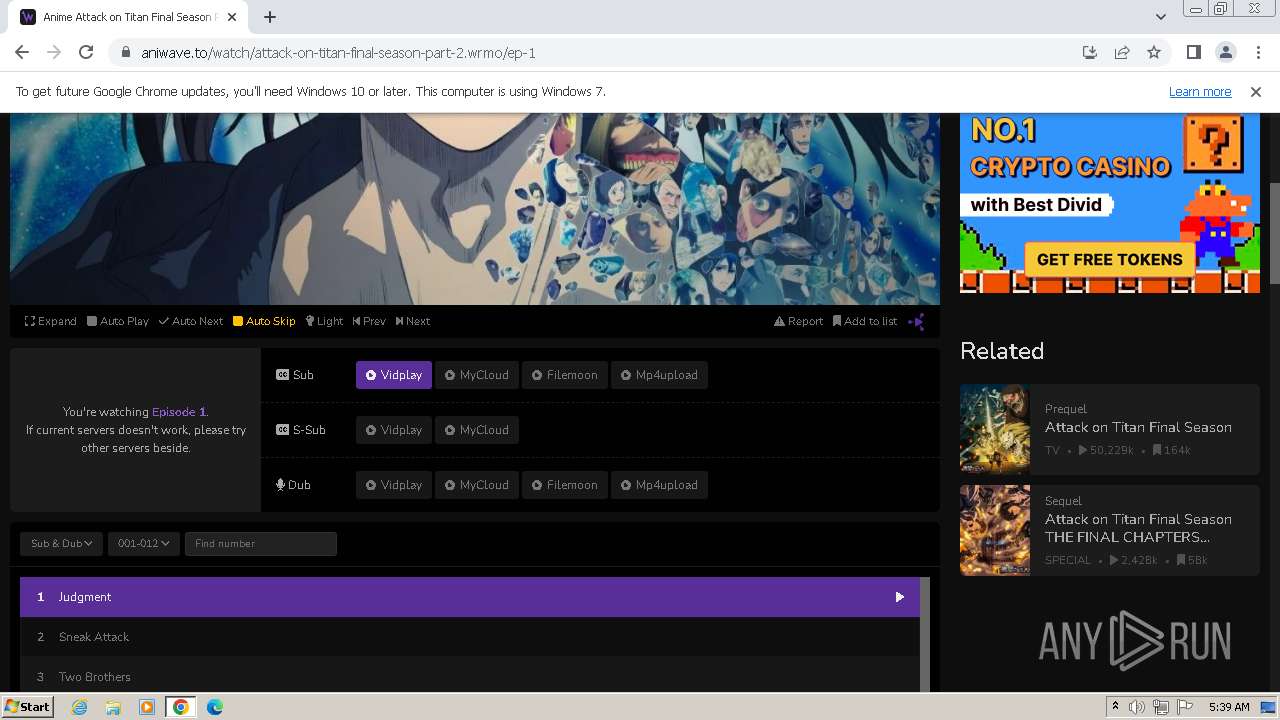Select episode 1 Judgment
Viewport: 1280px width, 720px height.
point(470,597)
